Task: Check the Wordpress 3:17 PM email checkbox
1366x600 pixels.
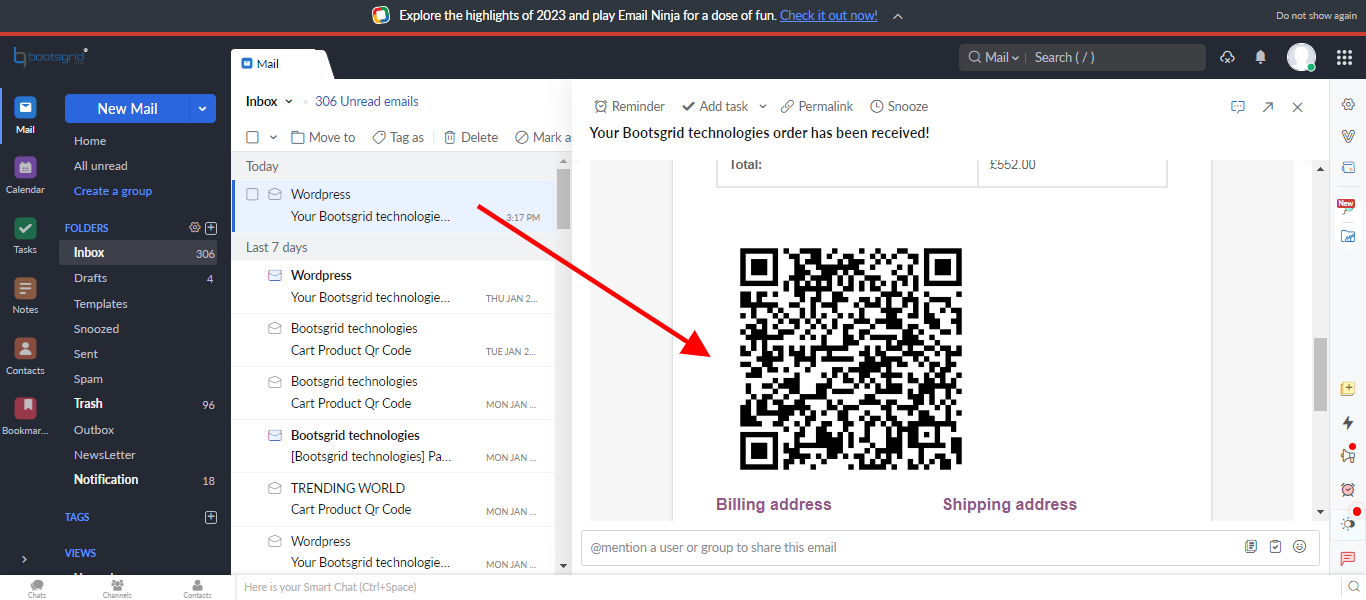Action: tap(253, 194)
